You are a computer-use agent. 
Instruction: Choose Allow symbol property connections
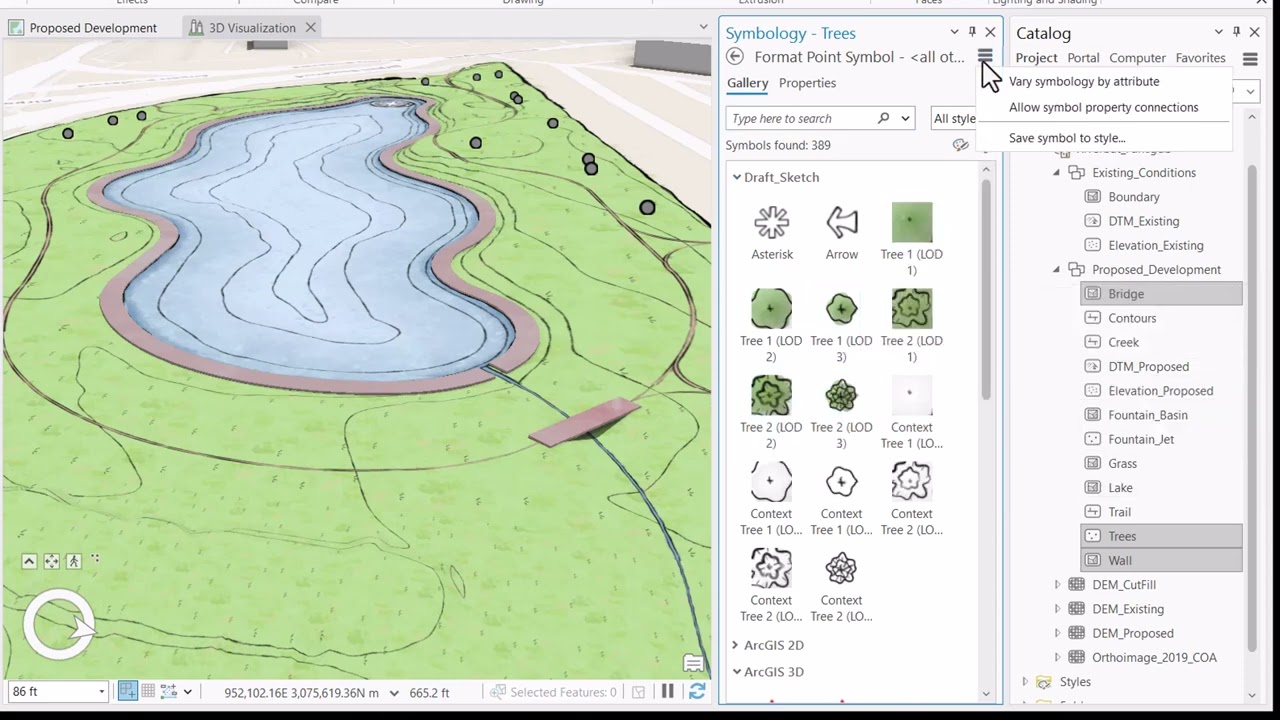point(1103,107)
